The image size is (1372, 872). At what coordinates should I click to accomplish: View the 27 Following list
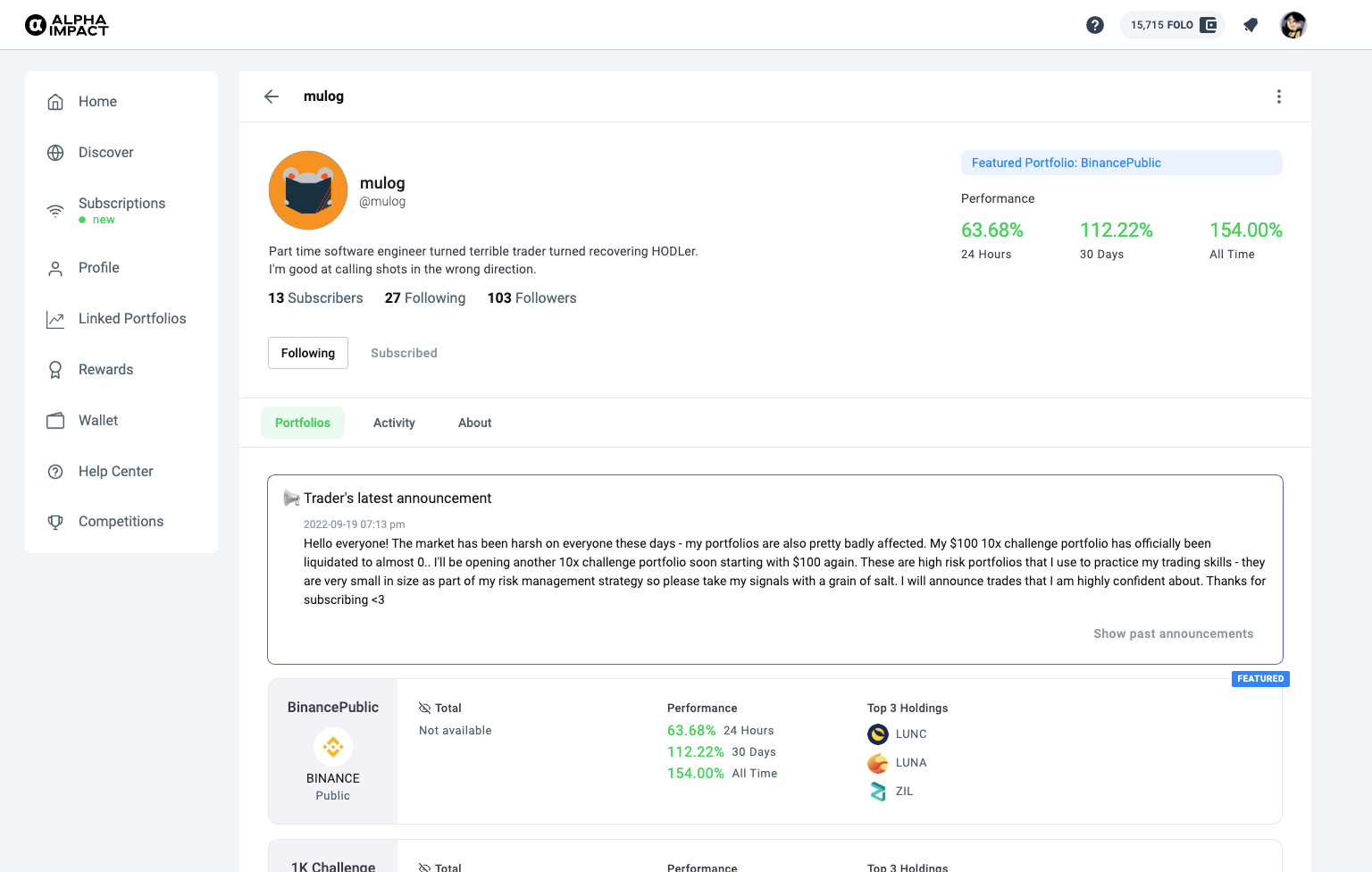tap(425, 298)
